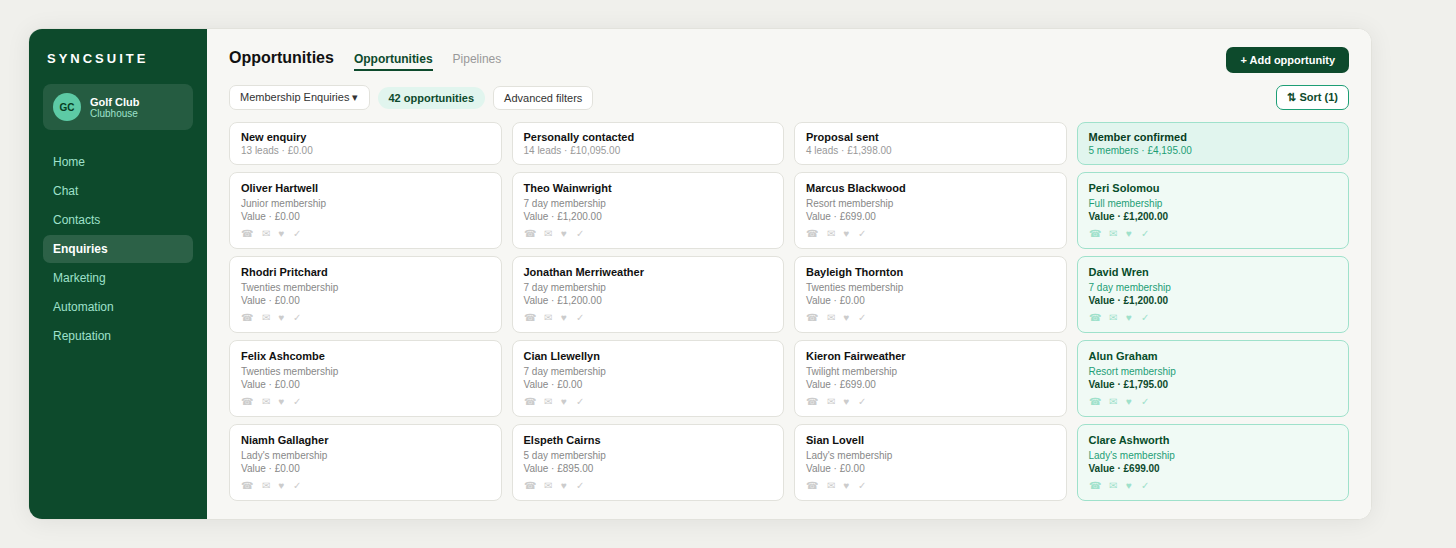Open Felix Ashcombe opportunity name
This screenshot has width=1456, height=548.
coord(283,356)
